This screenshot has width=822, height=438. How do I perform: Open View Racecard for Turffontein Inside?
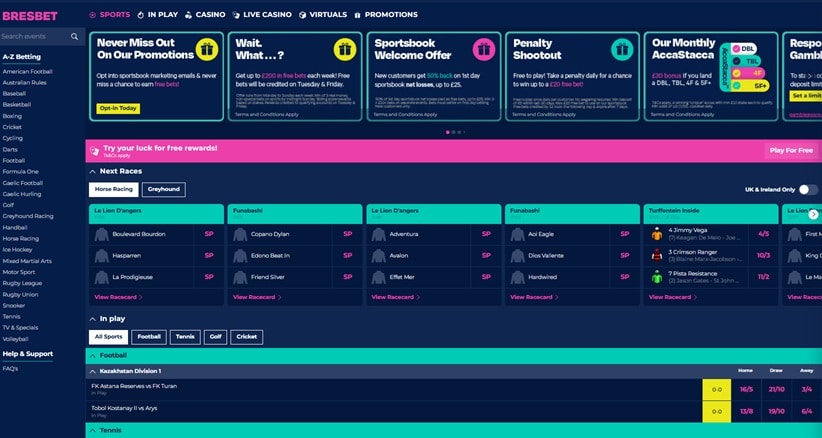(x=673, y=297)
